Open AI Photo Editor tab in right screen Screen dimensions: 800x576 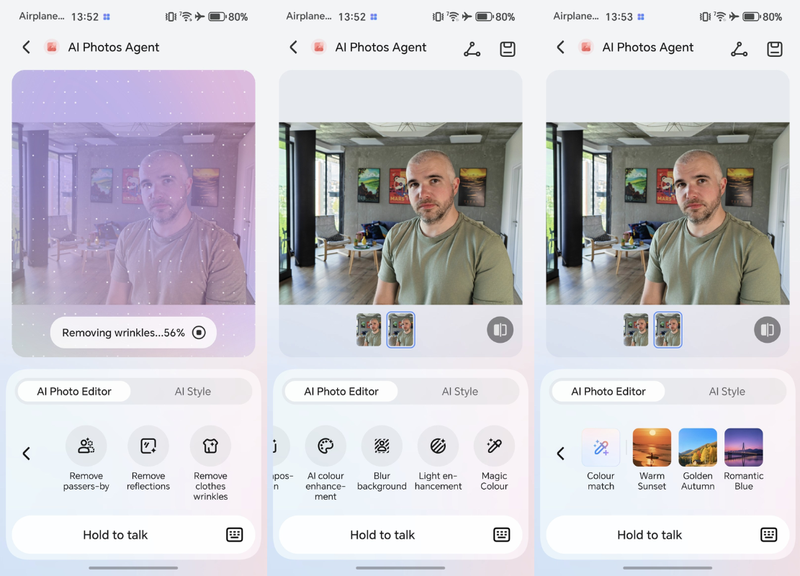pos(608,391)
